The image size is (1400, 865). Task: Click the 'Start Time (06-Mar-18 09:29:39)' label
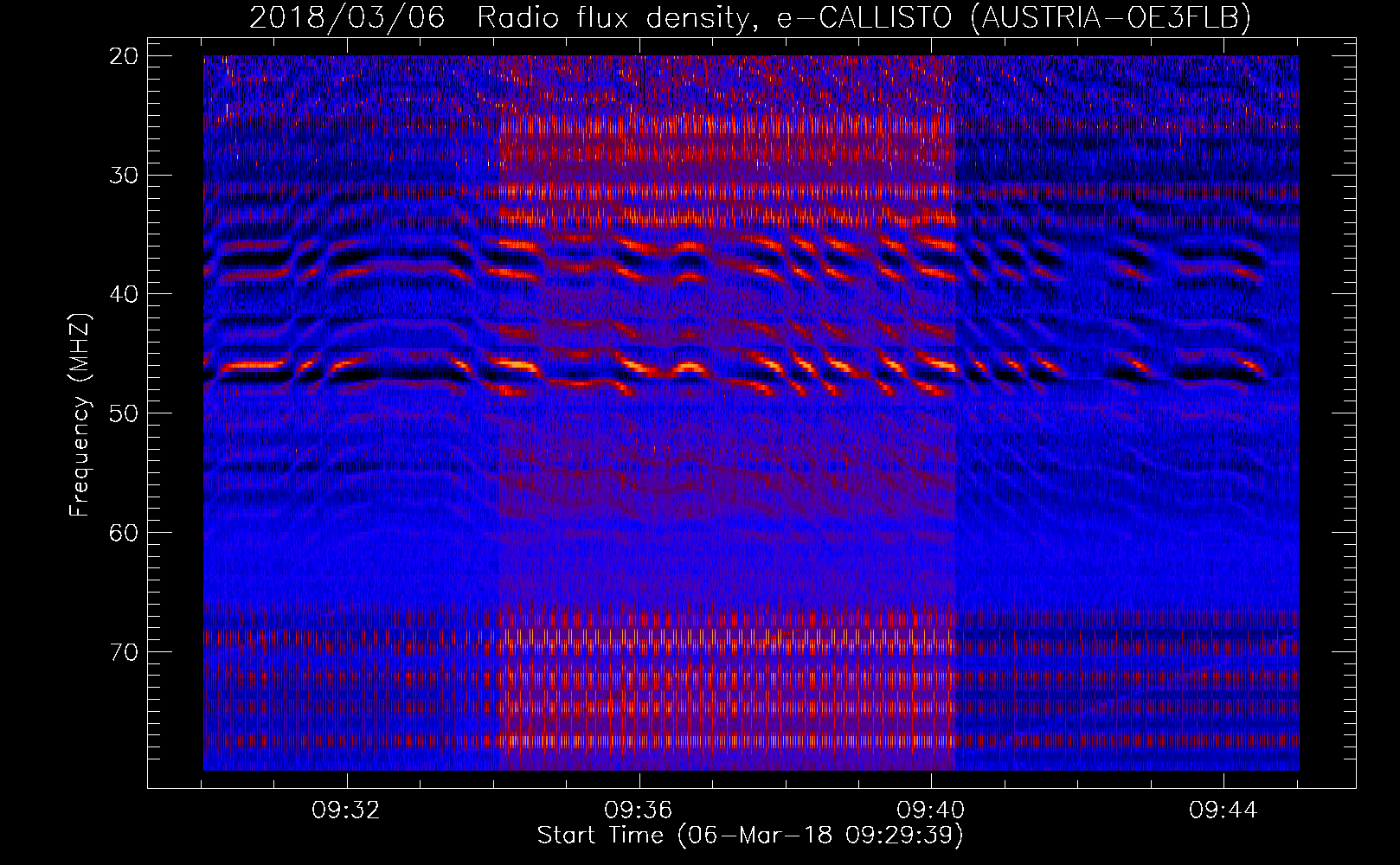point(750,836)
